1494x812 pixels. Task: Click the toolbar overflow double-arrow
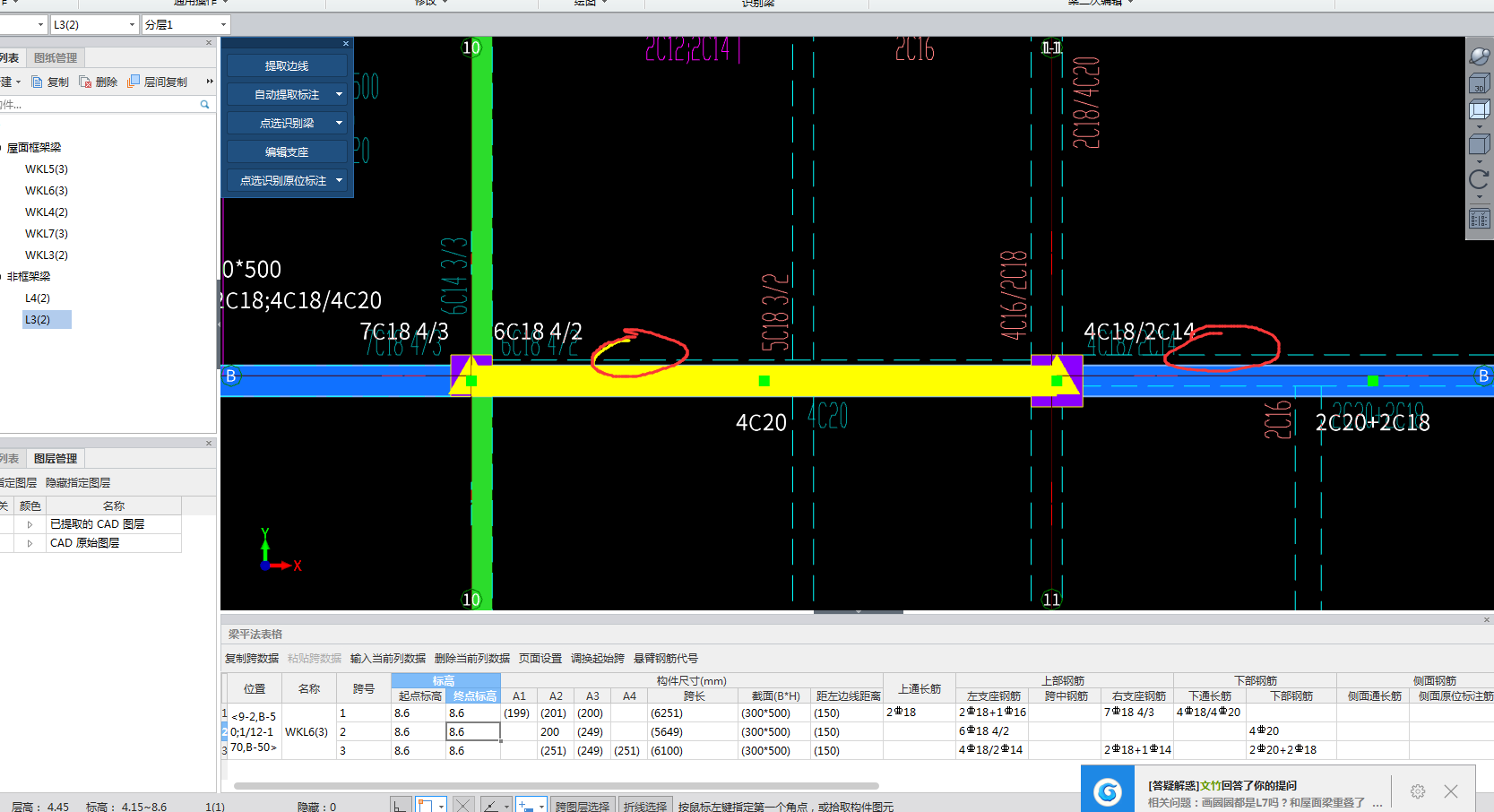(x=210, y=82)
